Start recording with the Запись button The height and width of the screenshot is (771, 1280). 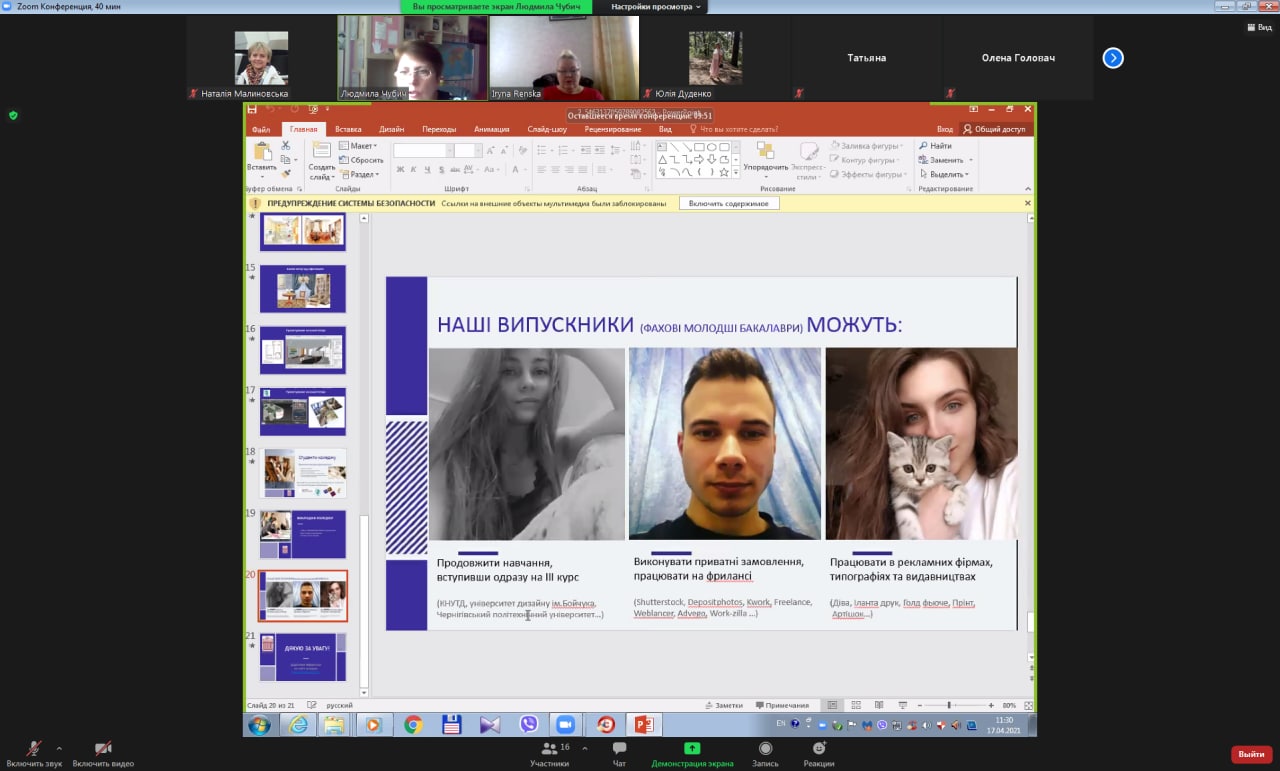[765, 749]
